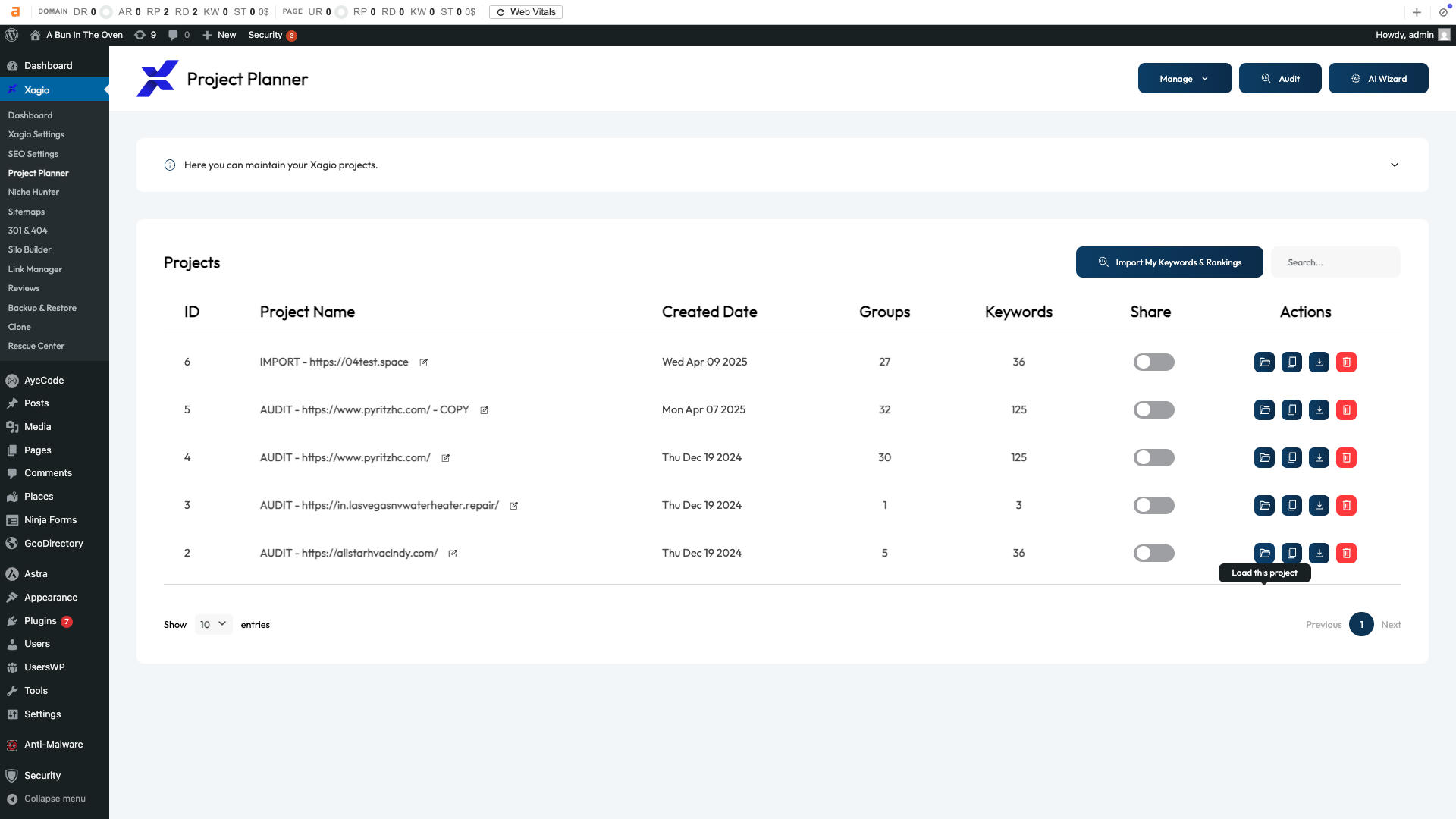1456x819 pixels.
Task: Delete project ID 4 trash icon
Action: click(x=1346, y=458)
